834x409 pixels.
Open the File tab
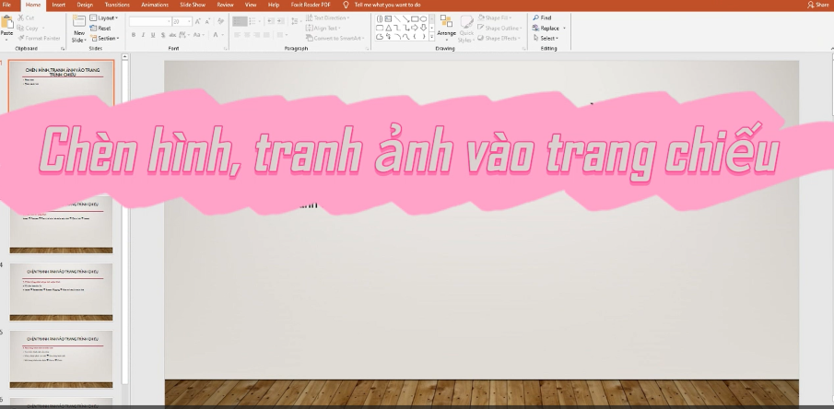tap(6, 5)
